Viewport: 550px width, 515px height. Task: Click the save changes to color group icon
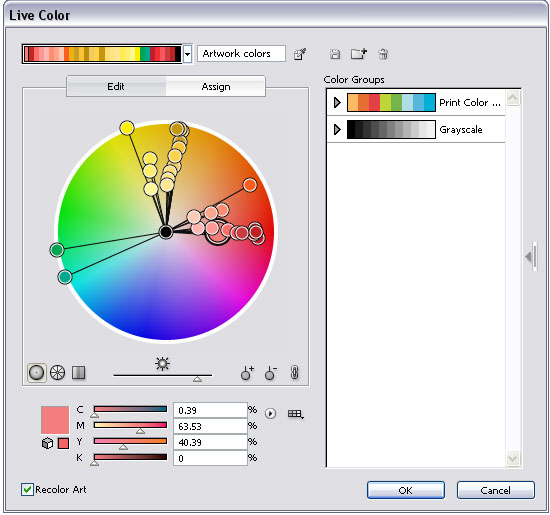[x=335, y=54]
